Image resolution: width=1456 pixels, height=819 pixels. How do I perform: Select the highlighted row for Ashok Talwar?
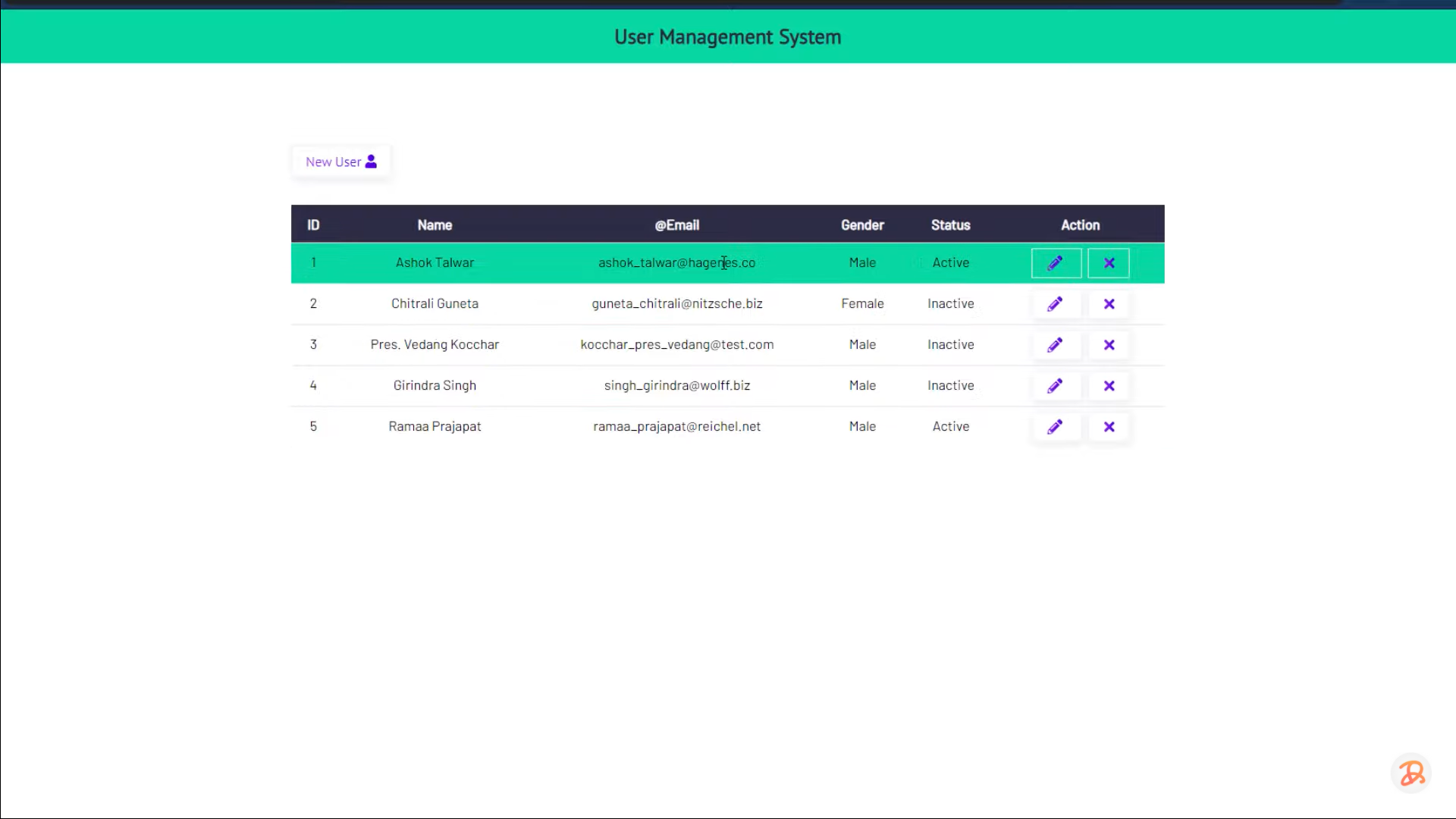pos(531,262)
